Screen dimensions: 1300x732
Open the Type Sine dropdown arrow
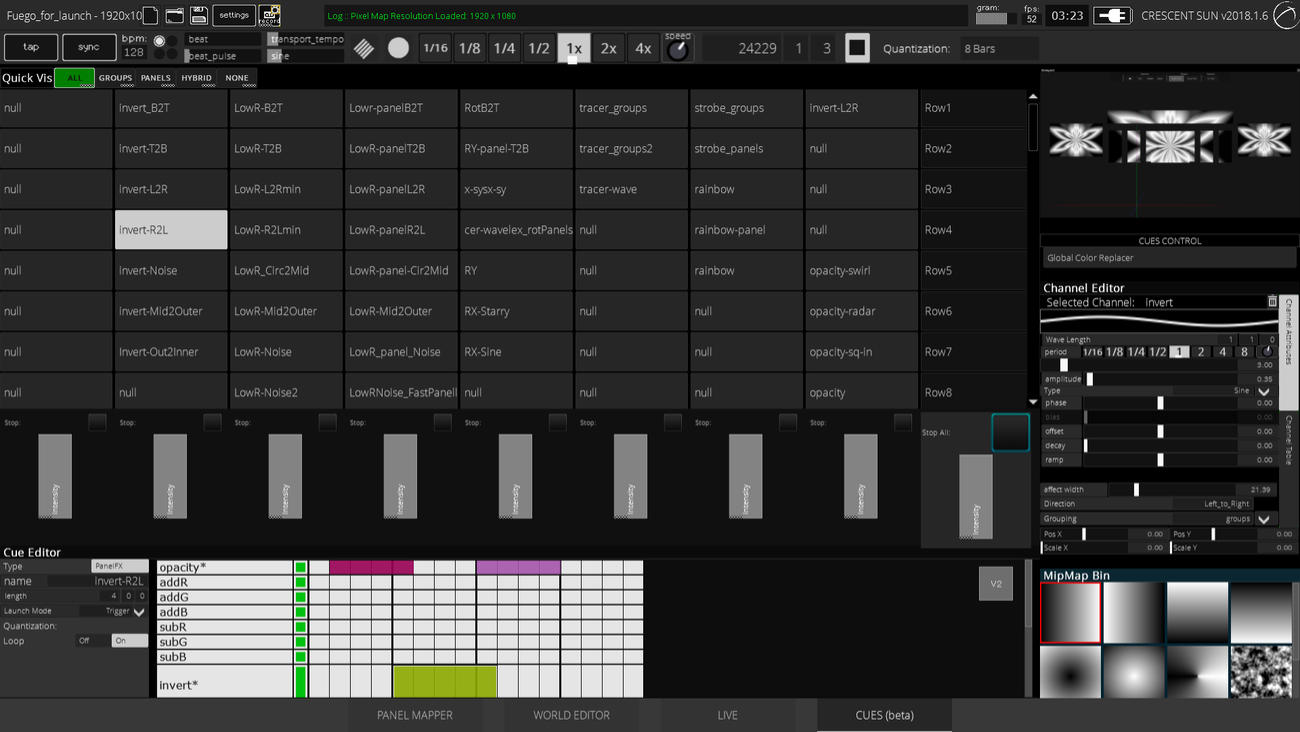pyautogui.click(x=1264, y=391)
